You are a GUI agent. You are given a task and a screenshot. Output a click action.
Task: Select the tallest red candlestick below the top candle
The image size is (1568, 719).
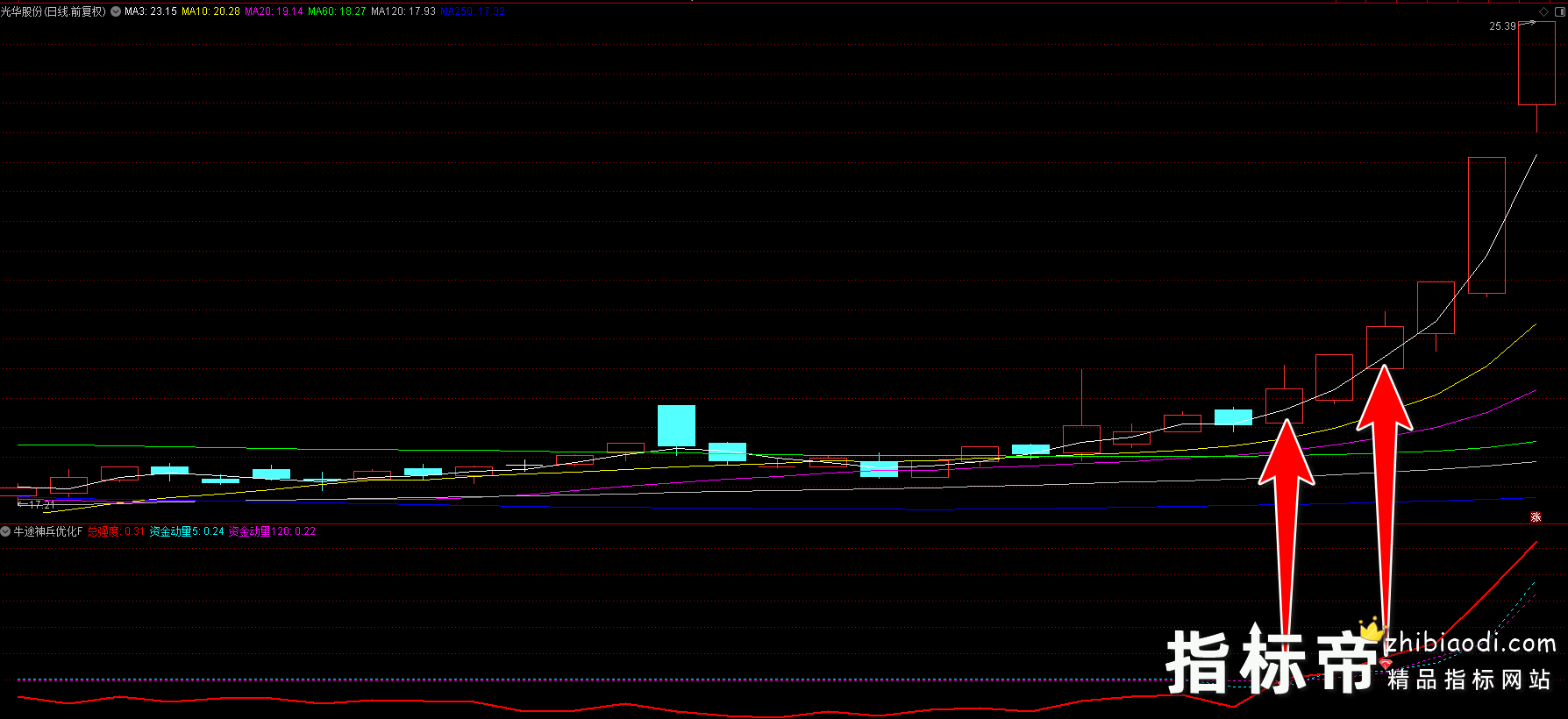1486,225
